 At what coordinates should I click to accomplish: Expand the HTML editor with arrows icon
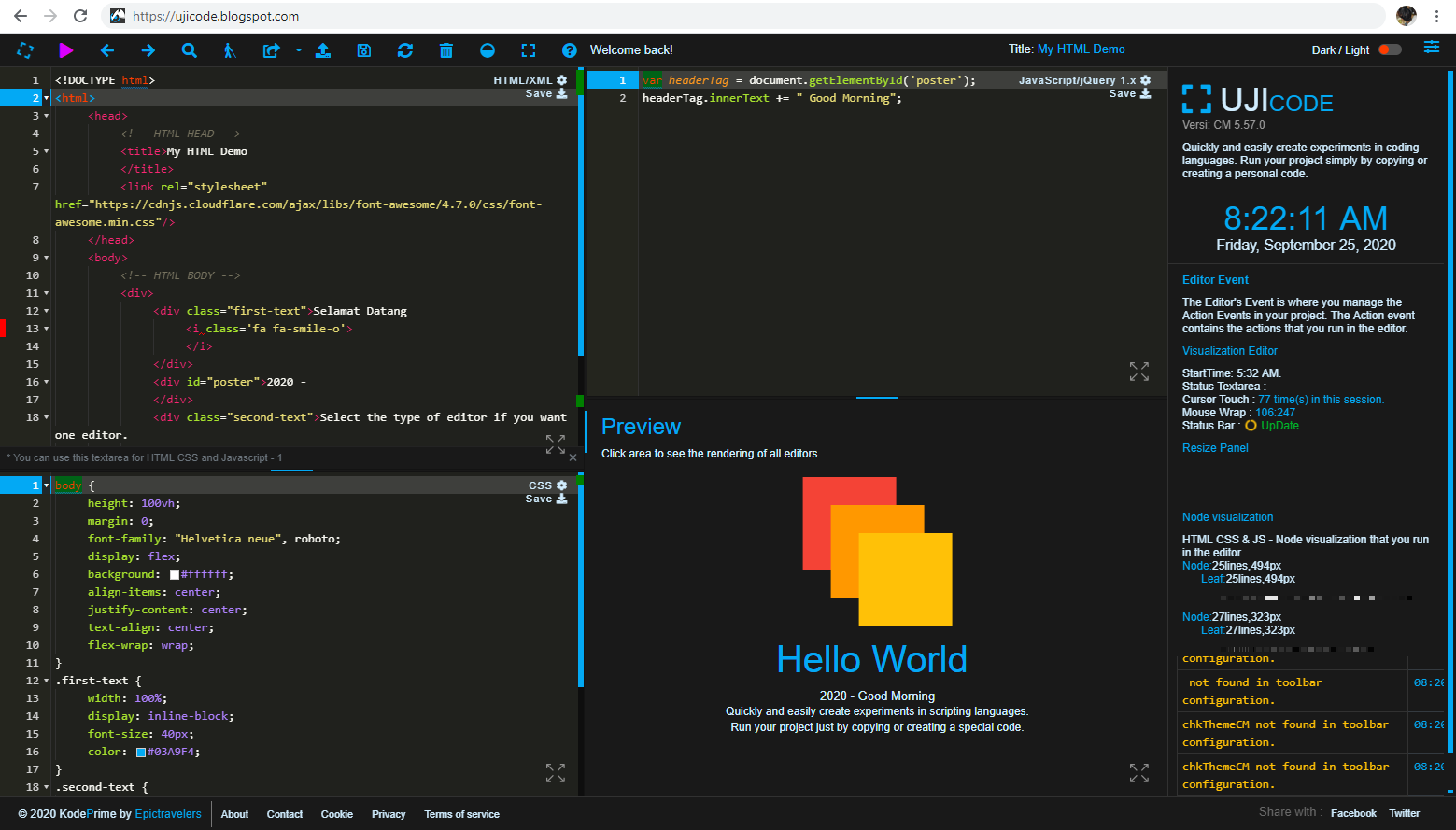pos(556,444)
